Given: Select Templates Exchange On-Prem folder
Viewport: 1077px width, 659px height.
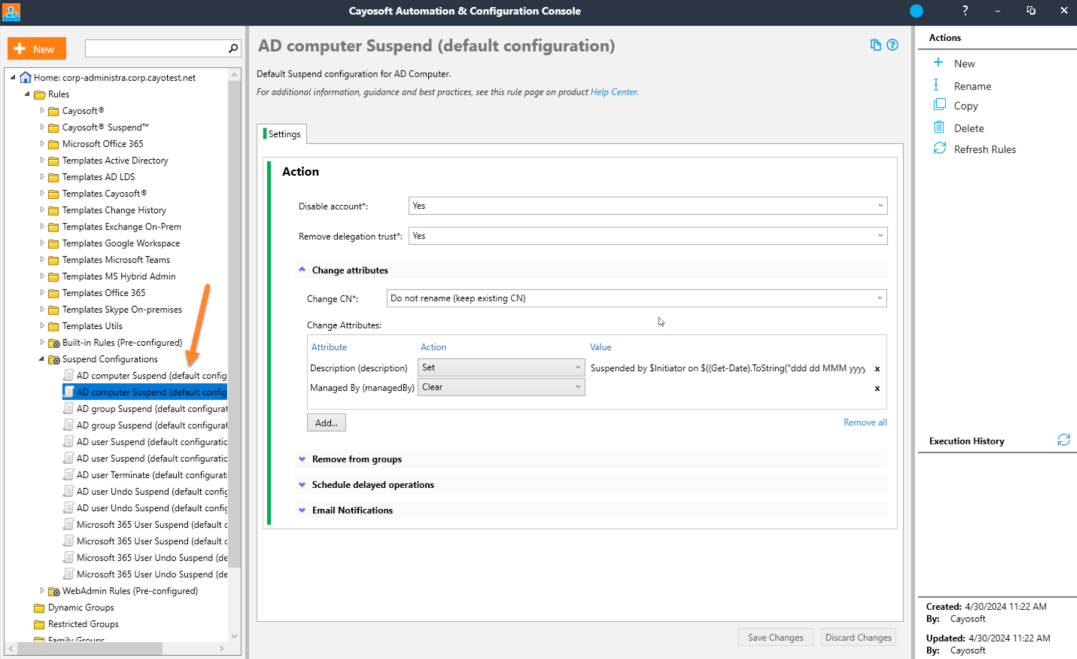Looking at the screenshot, I should 122,227.
